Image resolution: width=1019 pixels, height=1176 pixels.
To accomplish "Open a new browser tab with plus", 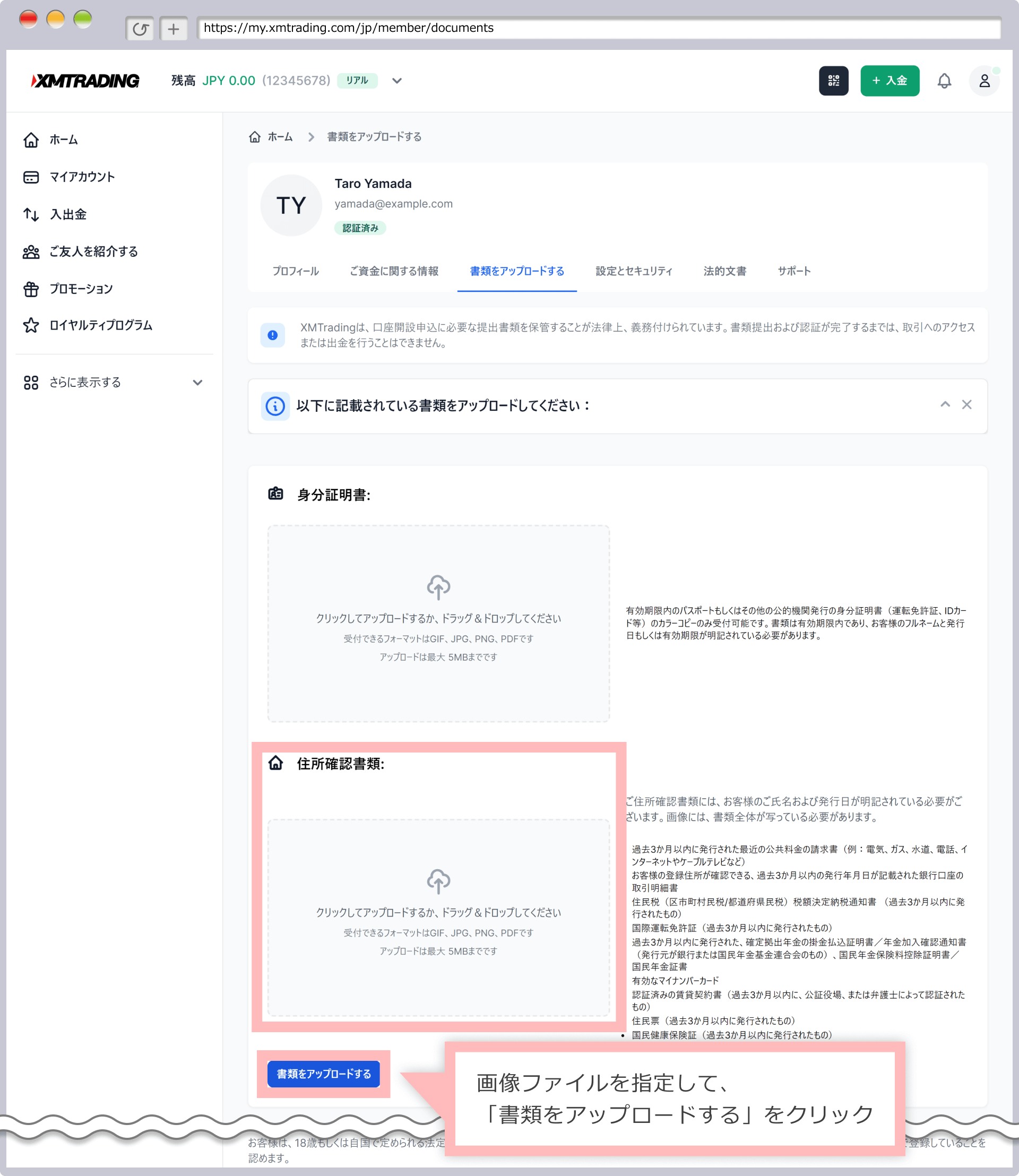I will [x=174, y=29].
